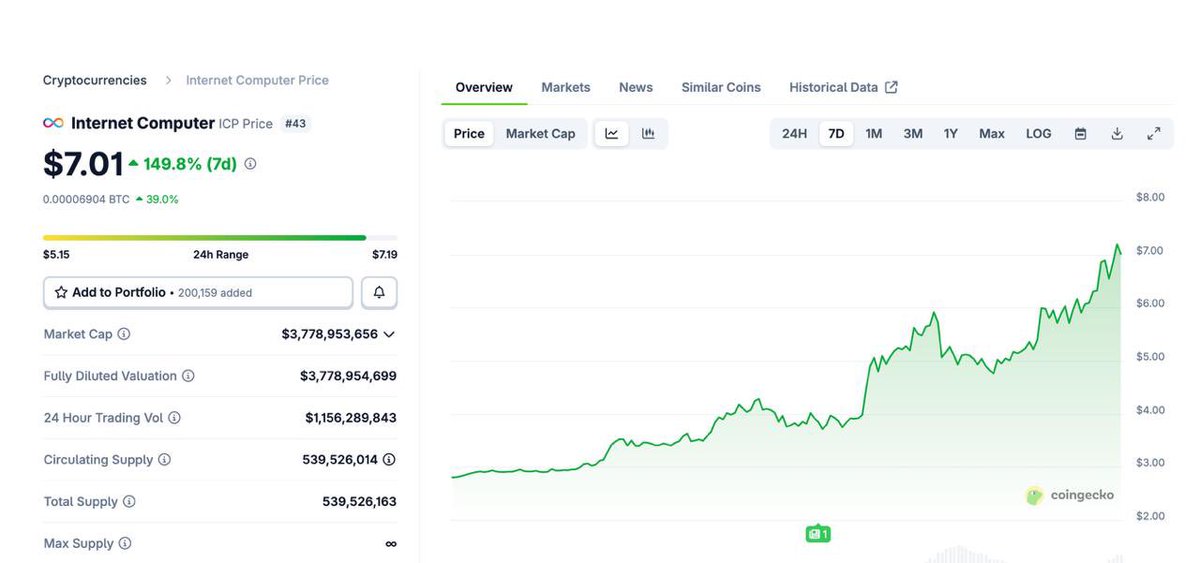Select the Market Cap chart toggle
1200x563 pixels.
tap(540, 134)
